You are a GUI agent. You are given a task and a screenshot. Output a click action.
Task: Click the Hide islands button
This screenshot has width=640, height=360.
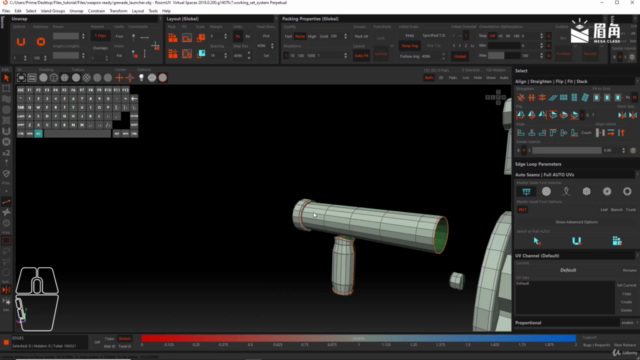478,78
